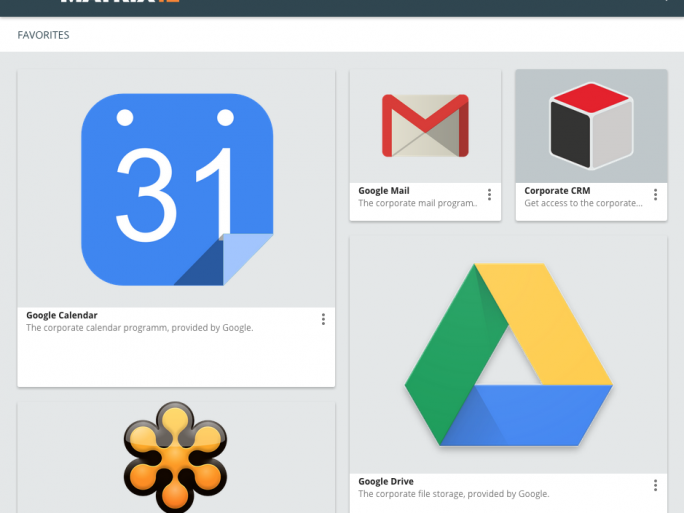Open the Corporate CRM cube icon
684x513 pixels.
click(x=591, y=126)
